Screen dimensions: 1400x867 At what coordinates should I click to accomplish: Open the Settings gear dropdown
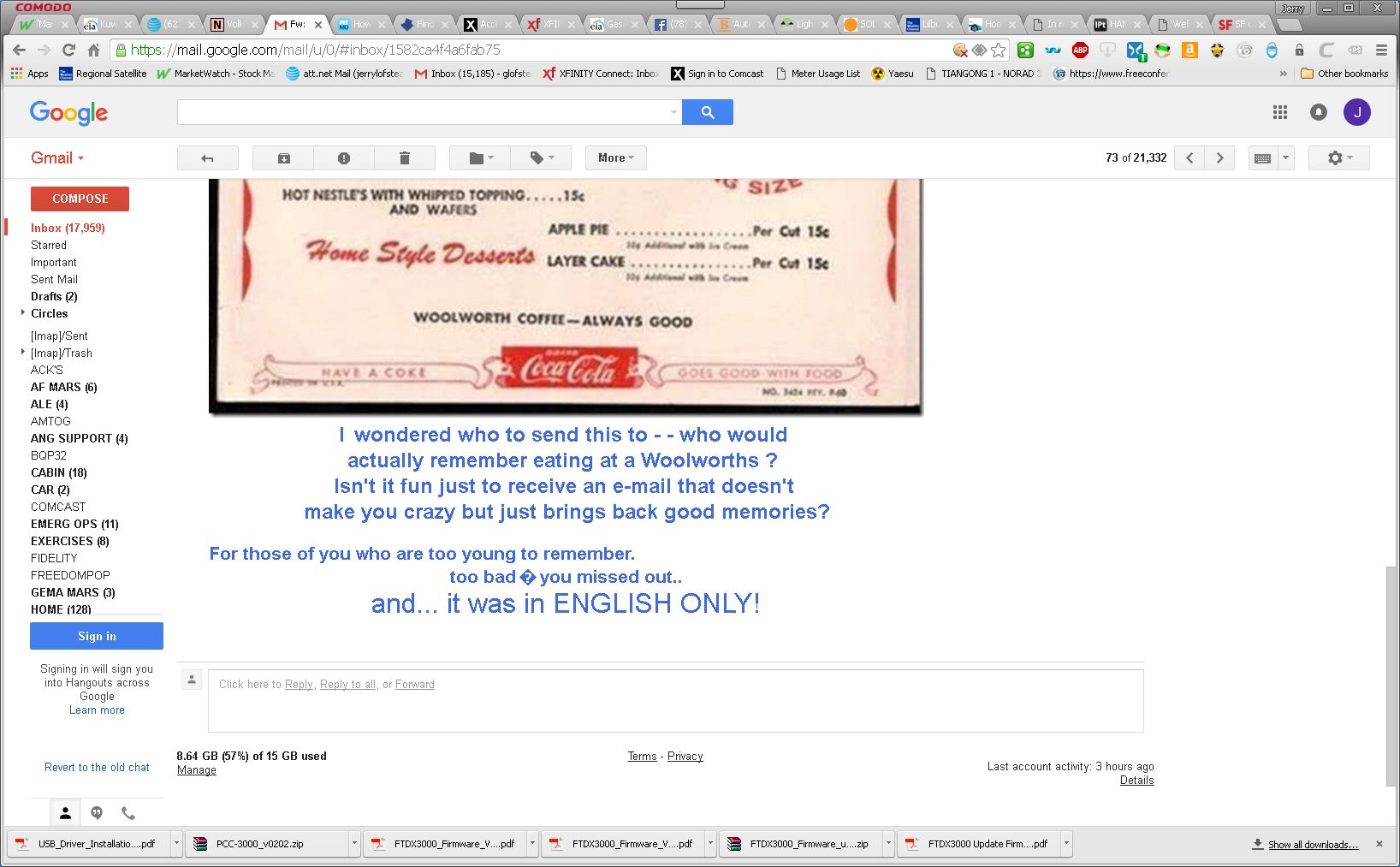[1339, 158]
